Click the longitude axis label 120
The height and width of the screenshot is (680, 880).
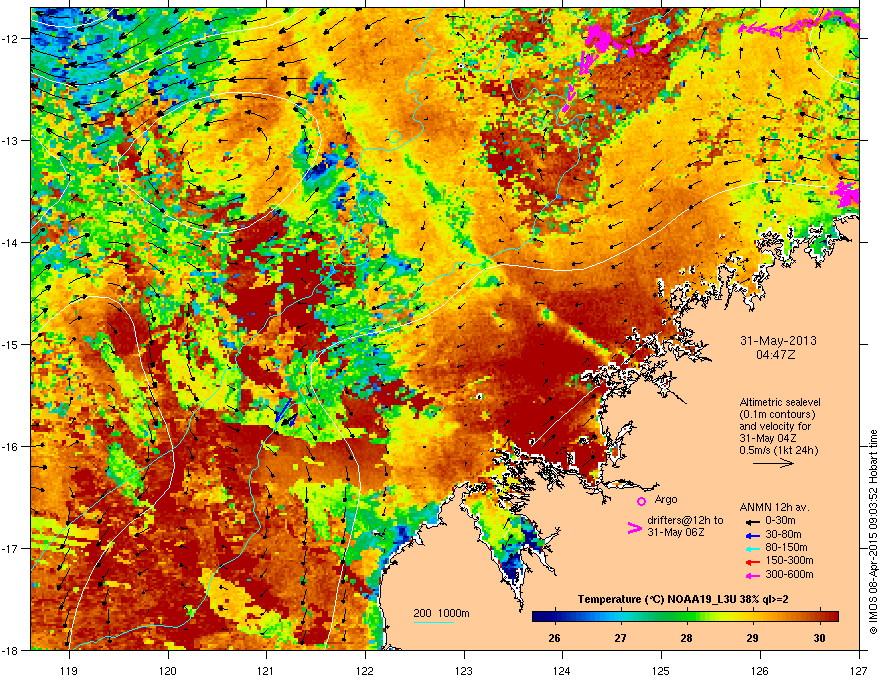point(168,671)
